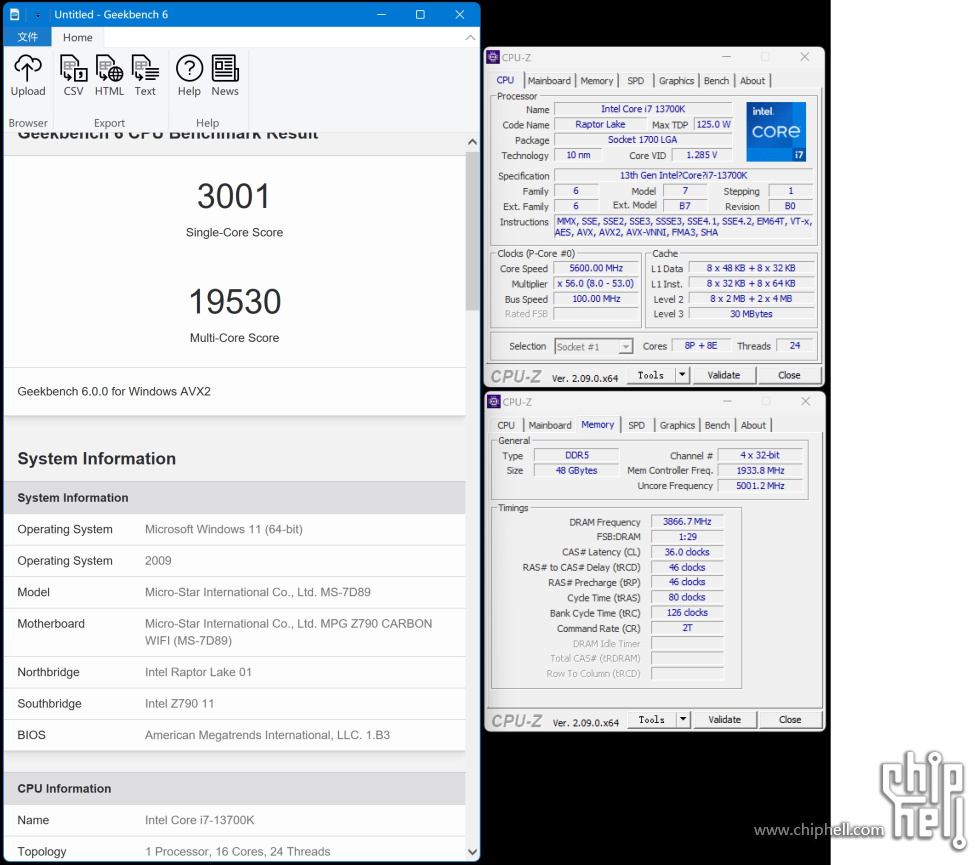Click the Memory Size 48 GBytes value
This screenshot has width=980, height=865.
576,471
